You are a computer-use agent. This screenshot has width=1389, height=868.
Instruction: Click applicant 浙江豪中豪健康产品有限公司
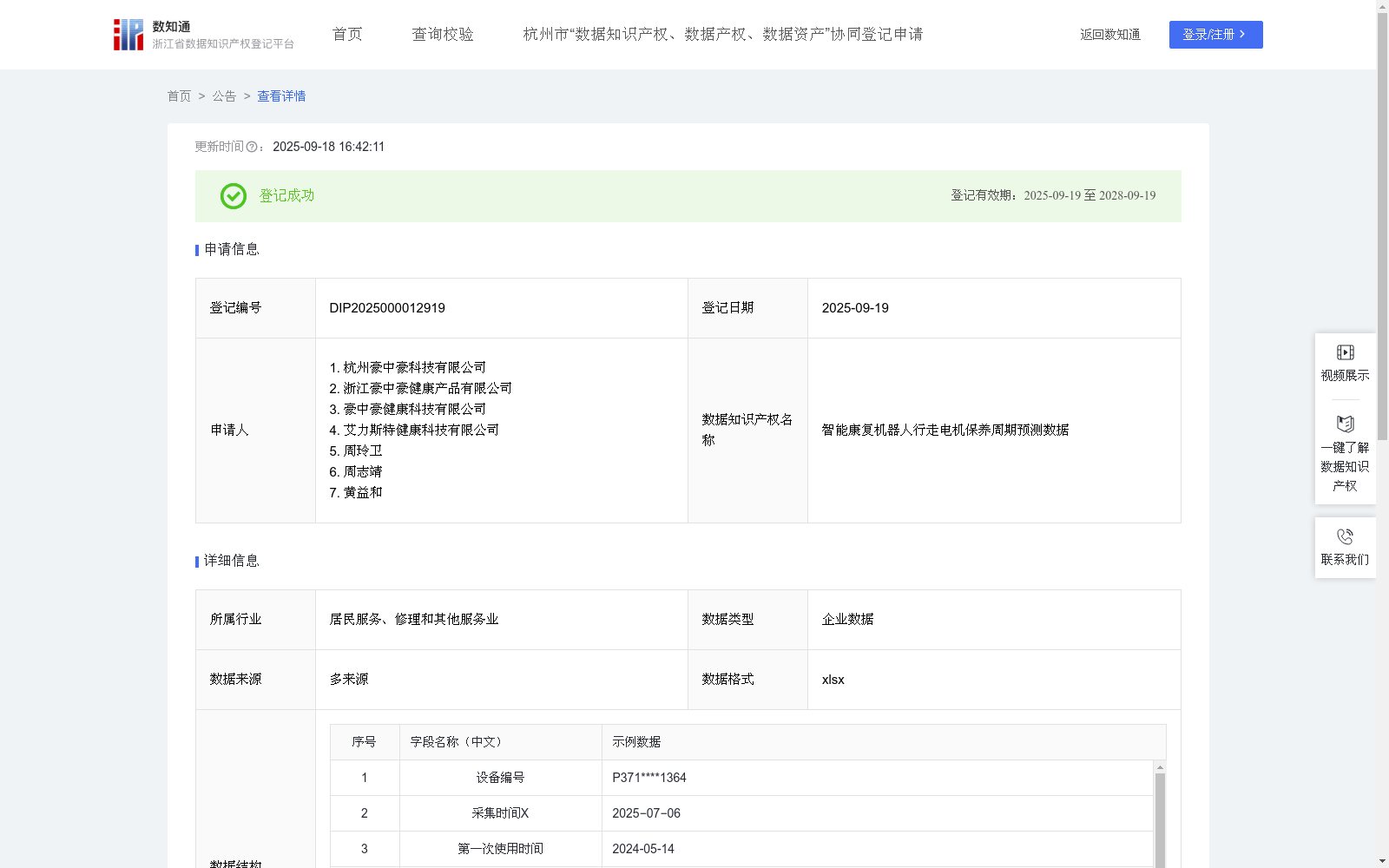tap(421, 389)
